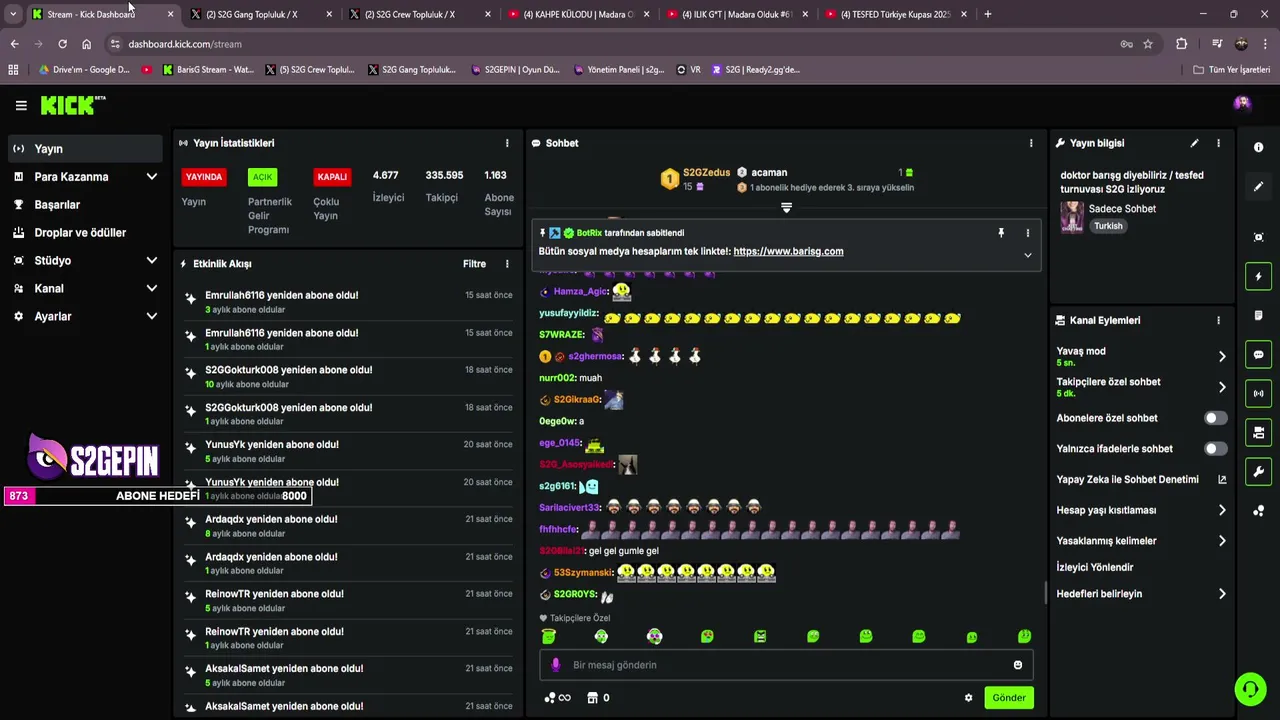Collapse the gift leaderboard arrow in chat
The image size is (1280, 720).
tap(786, 208)
